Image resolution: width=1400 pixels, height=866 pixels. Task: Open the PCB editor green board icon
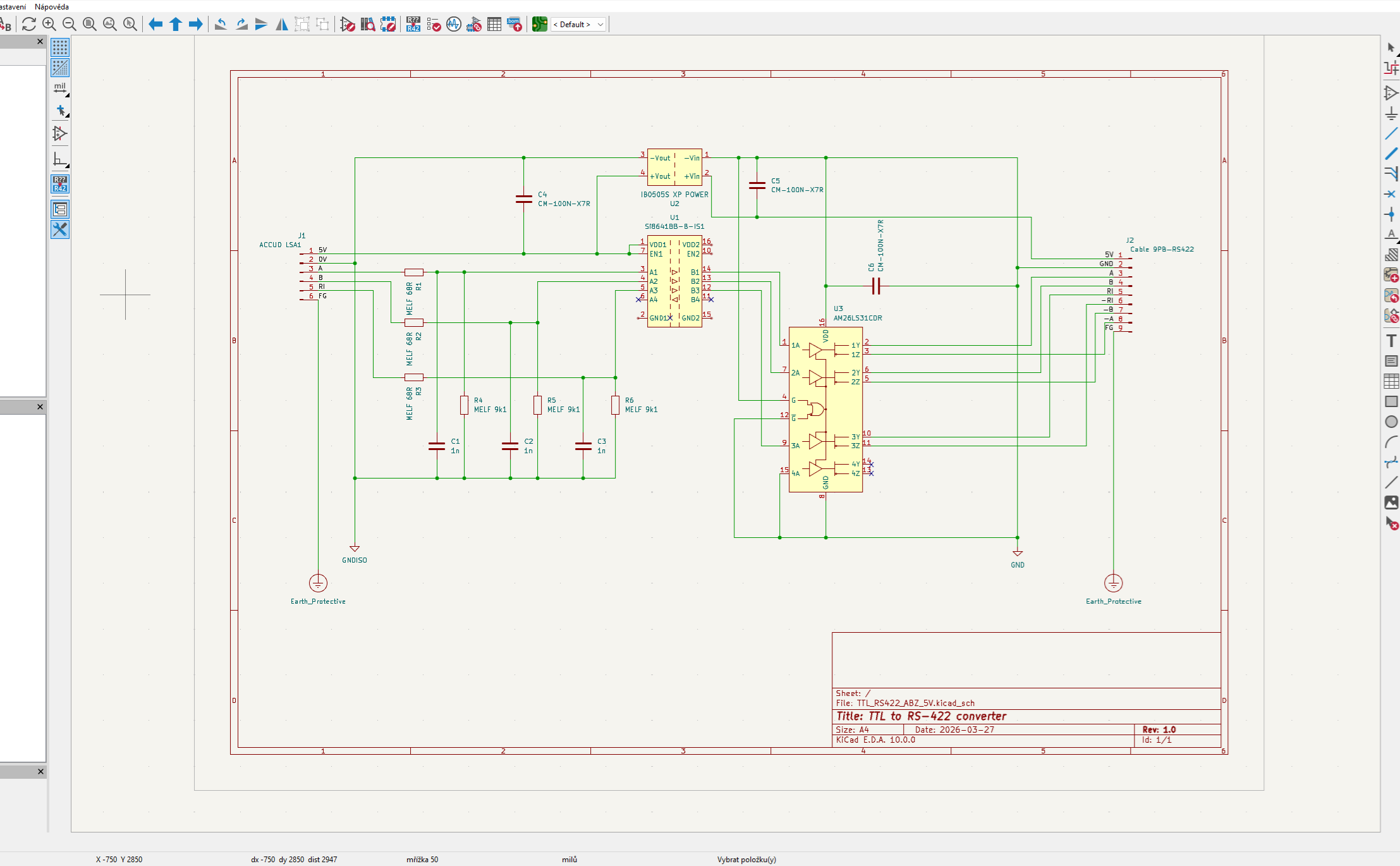[539, 25]
